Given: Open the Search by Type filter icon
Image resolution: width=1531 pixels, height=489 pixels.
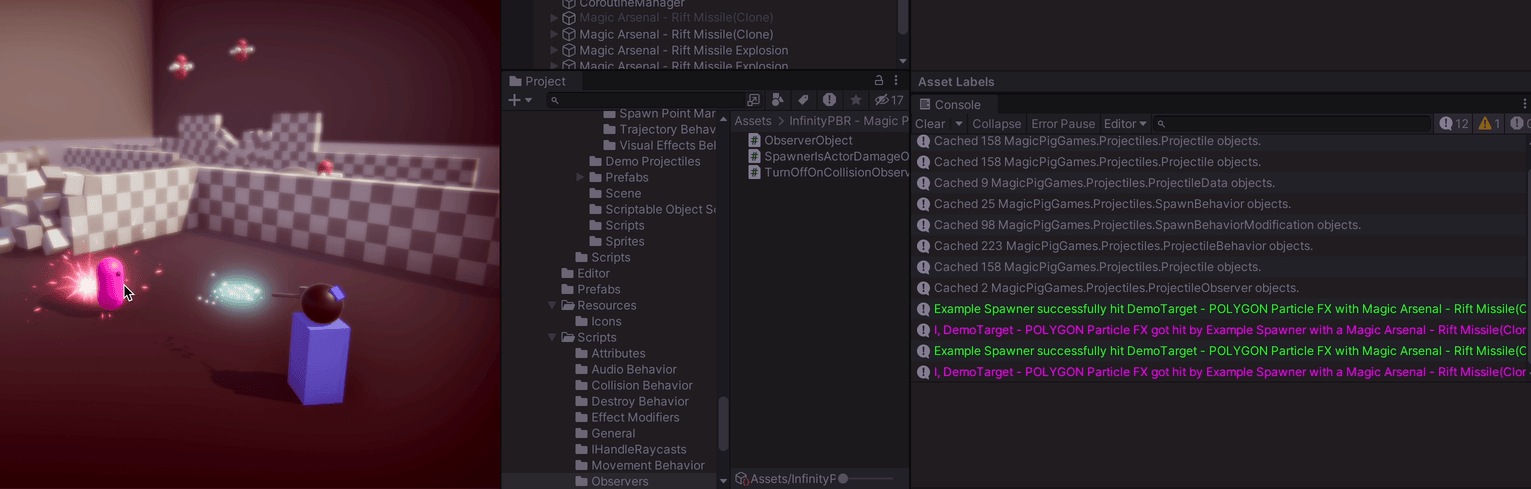Looking at the screenshot, I should click(778, 100).
